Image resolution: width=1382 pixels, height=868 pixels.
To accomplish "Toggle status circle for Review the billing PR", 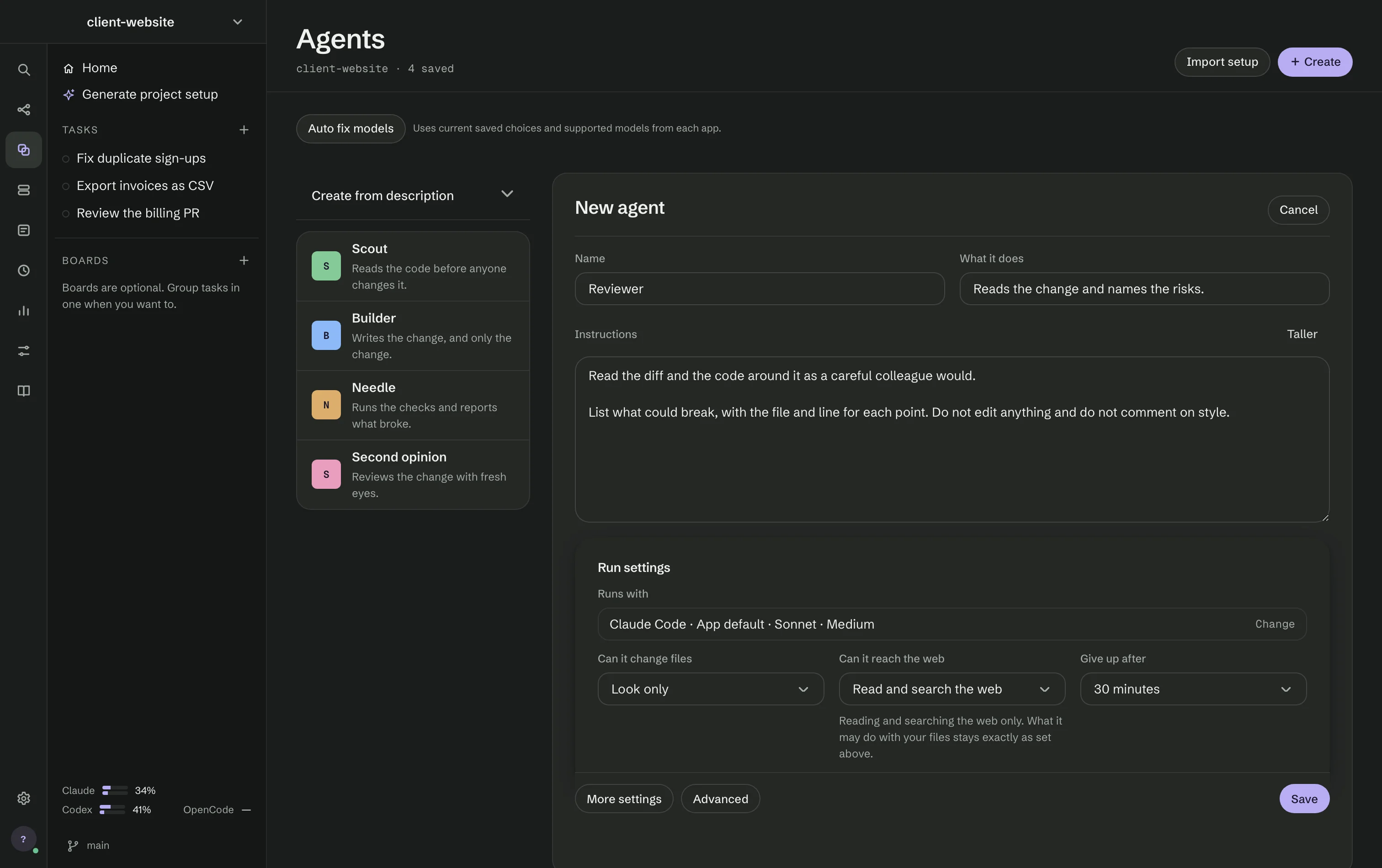I will click(66, 214).
